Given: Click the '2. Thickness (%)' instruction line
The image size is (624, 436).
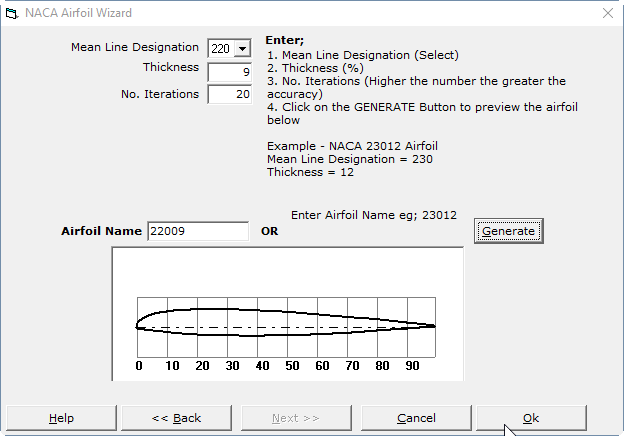Looking at the screenshot, I should point(315,68).
